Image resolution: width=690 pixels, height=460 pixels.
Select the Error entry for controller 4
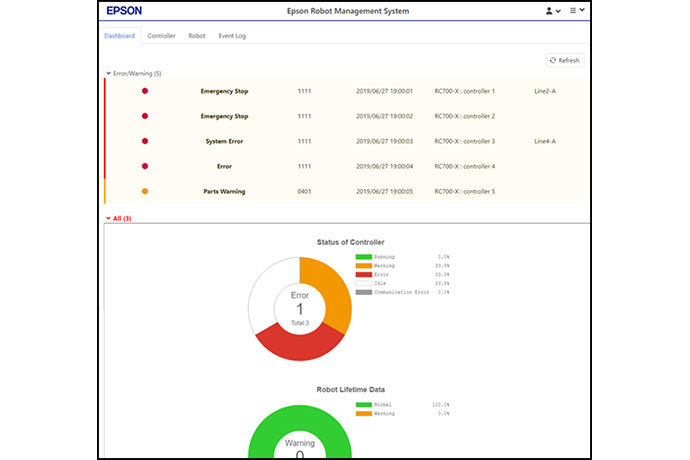click(224, 166)
